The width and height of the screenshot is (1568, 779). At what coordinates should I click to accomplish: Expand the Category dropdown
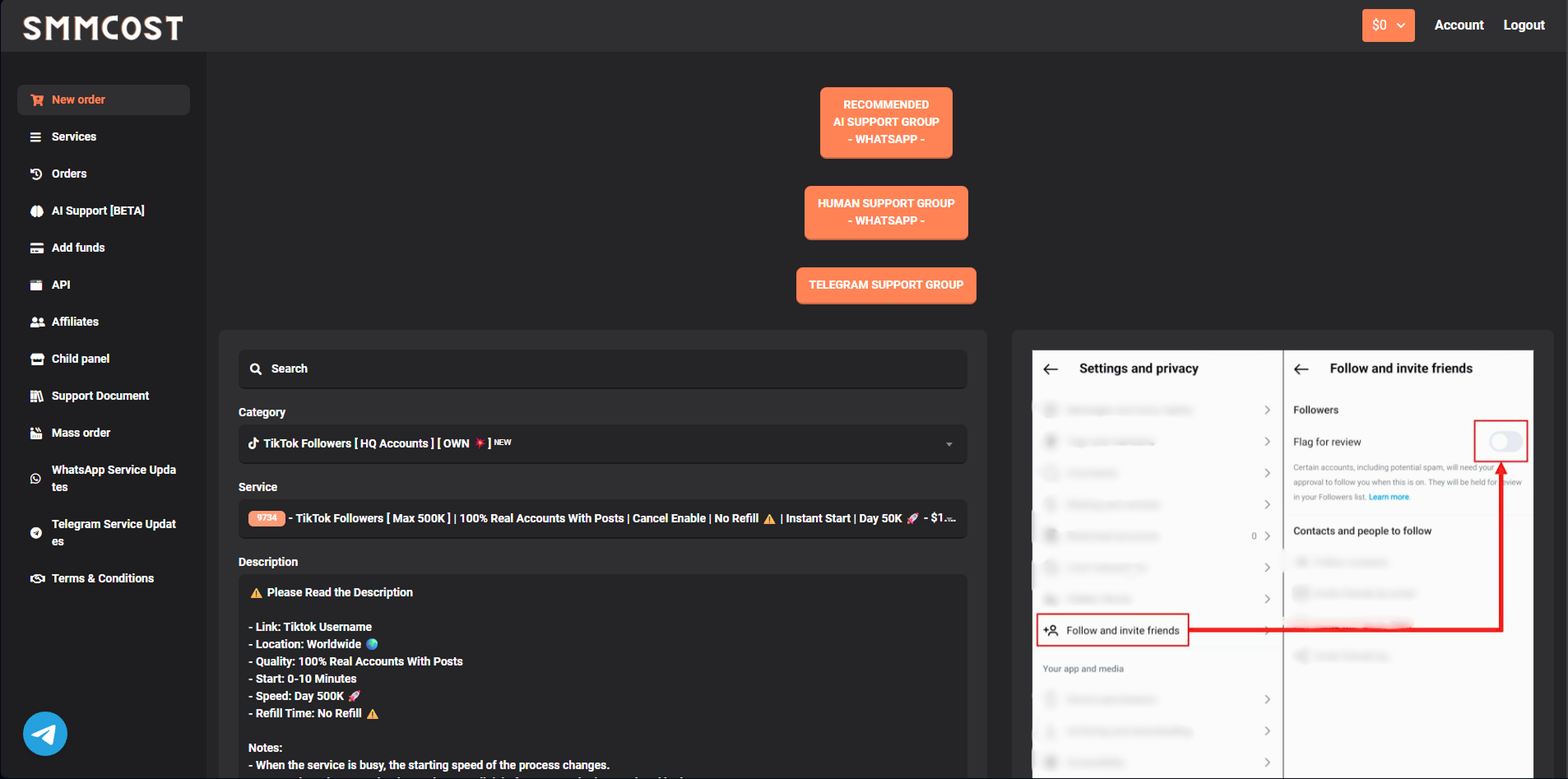pos(602,443)
